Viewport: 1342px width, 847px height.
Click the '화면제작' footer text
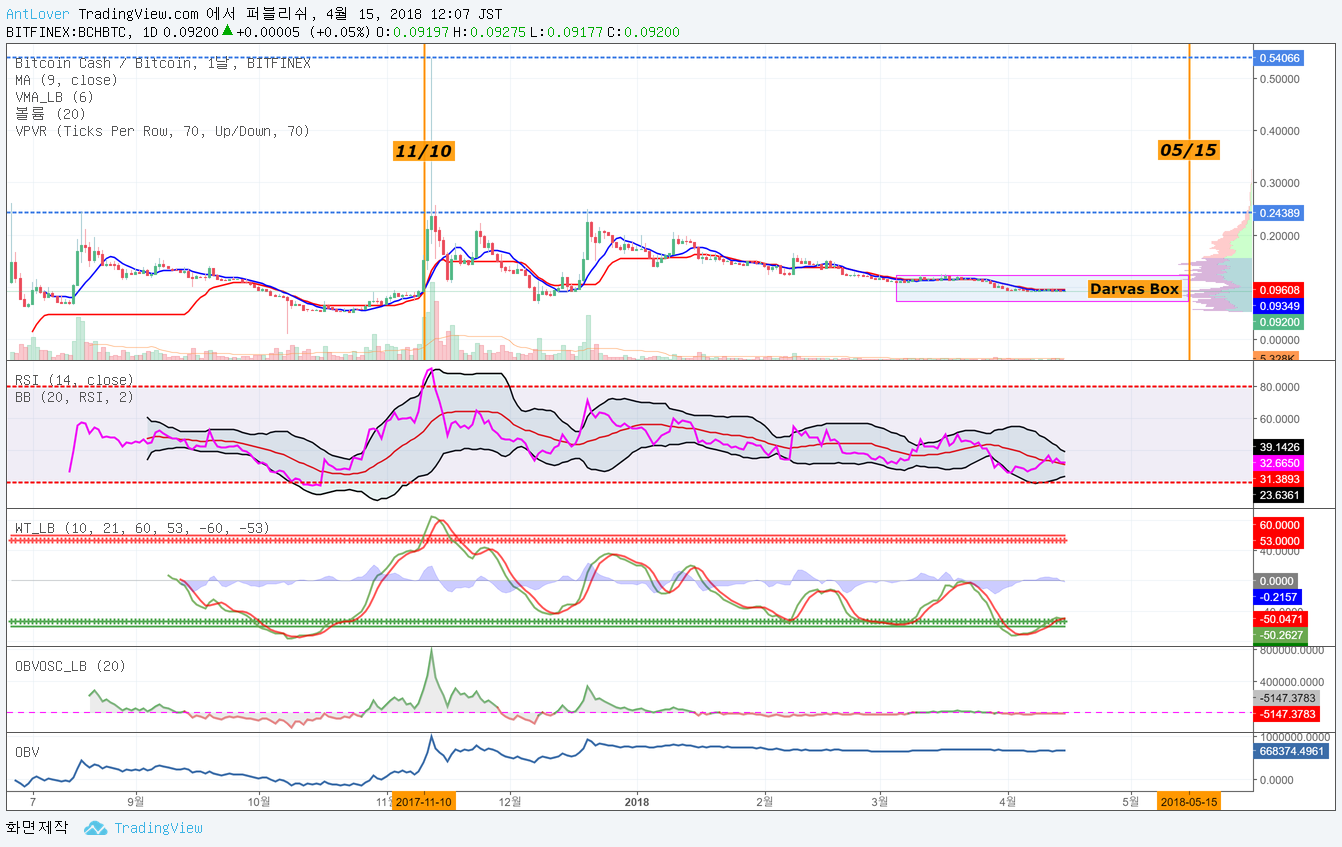coord(37,827)
